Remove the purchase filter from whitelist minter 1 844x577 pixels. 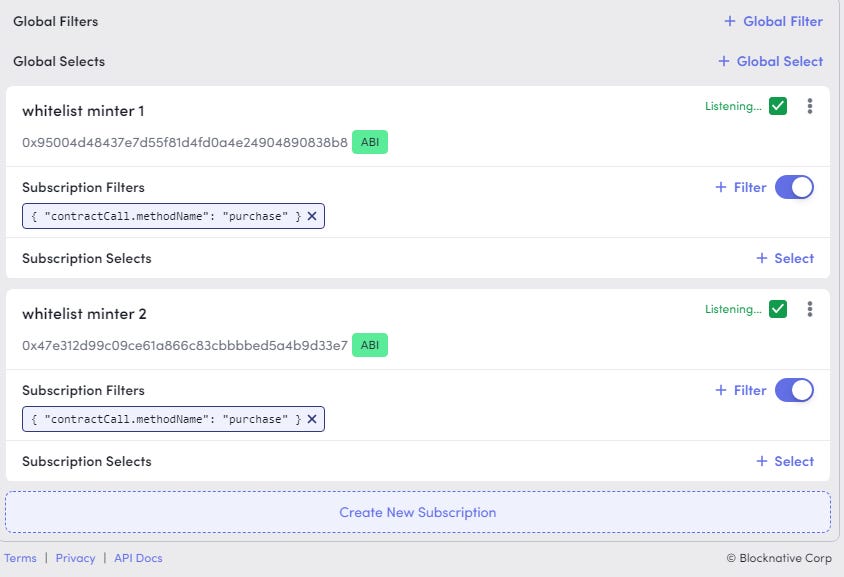click(x=314, y=216)
